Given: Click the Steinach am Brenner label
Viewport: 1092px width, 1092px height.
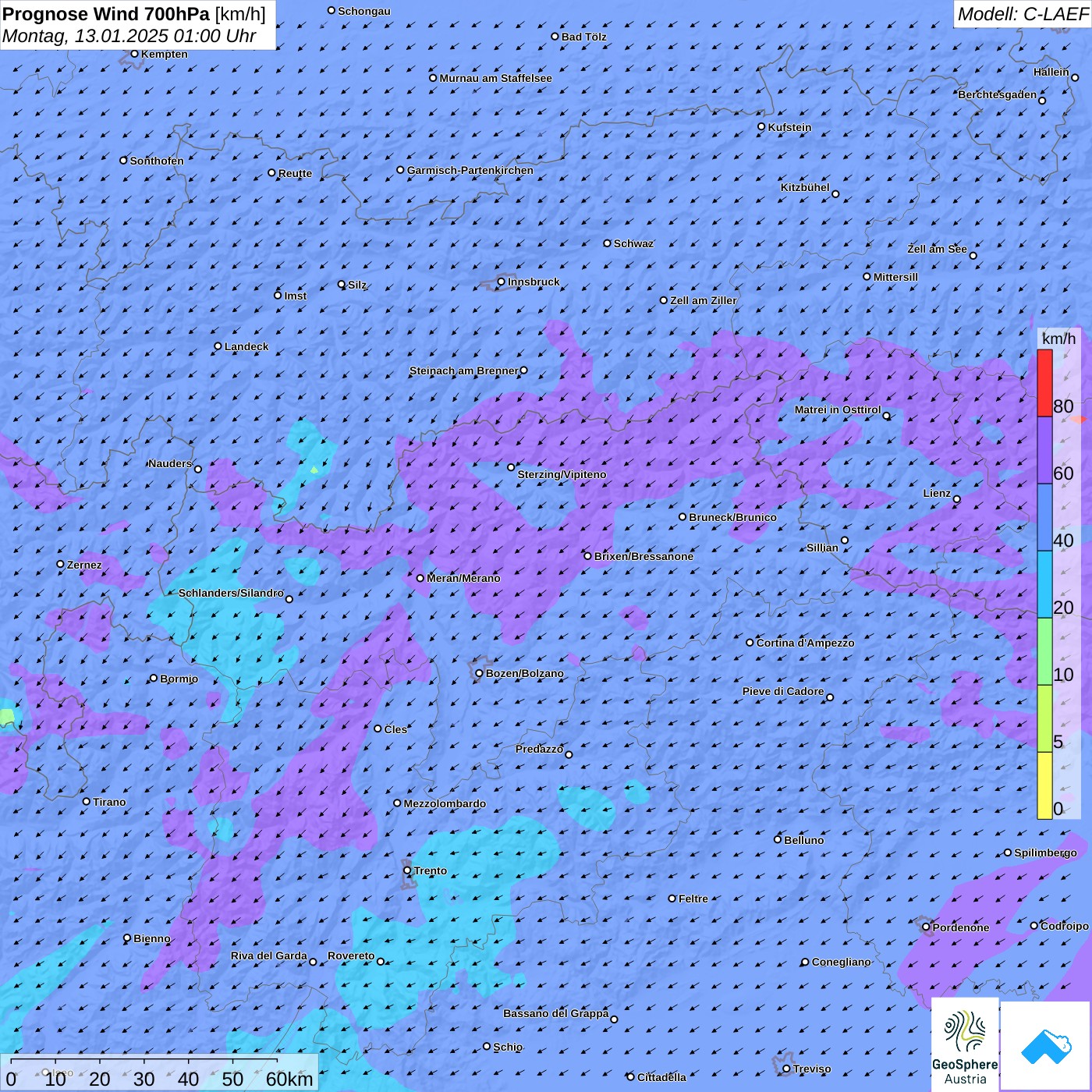Looking at the screenshot, I should [463, 370].
